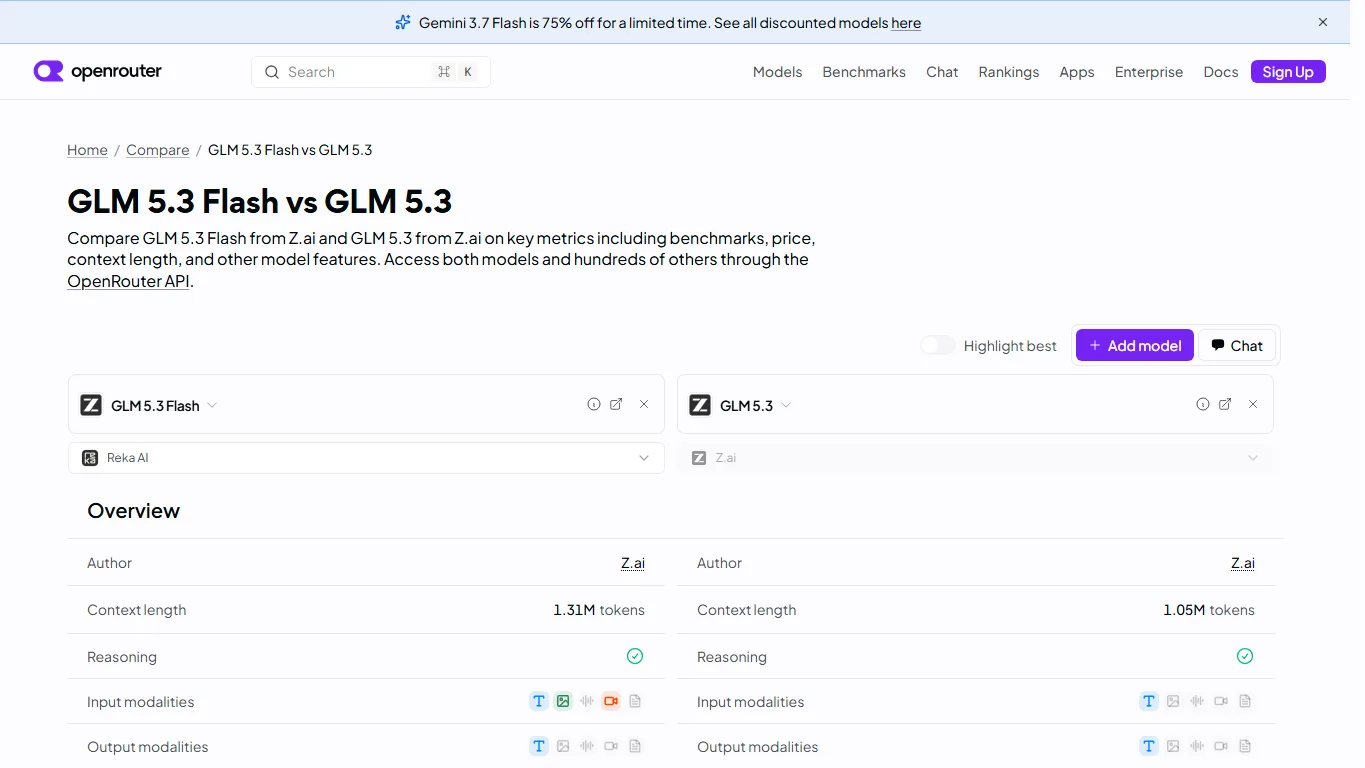The width and height of the screenshot is (1365, 768).
Task: Click the audio input modality icon for GLM 5.3
Action: pos(1197,701)
